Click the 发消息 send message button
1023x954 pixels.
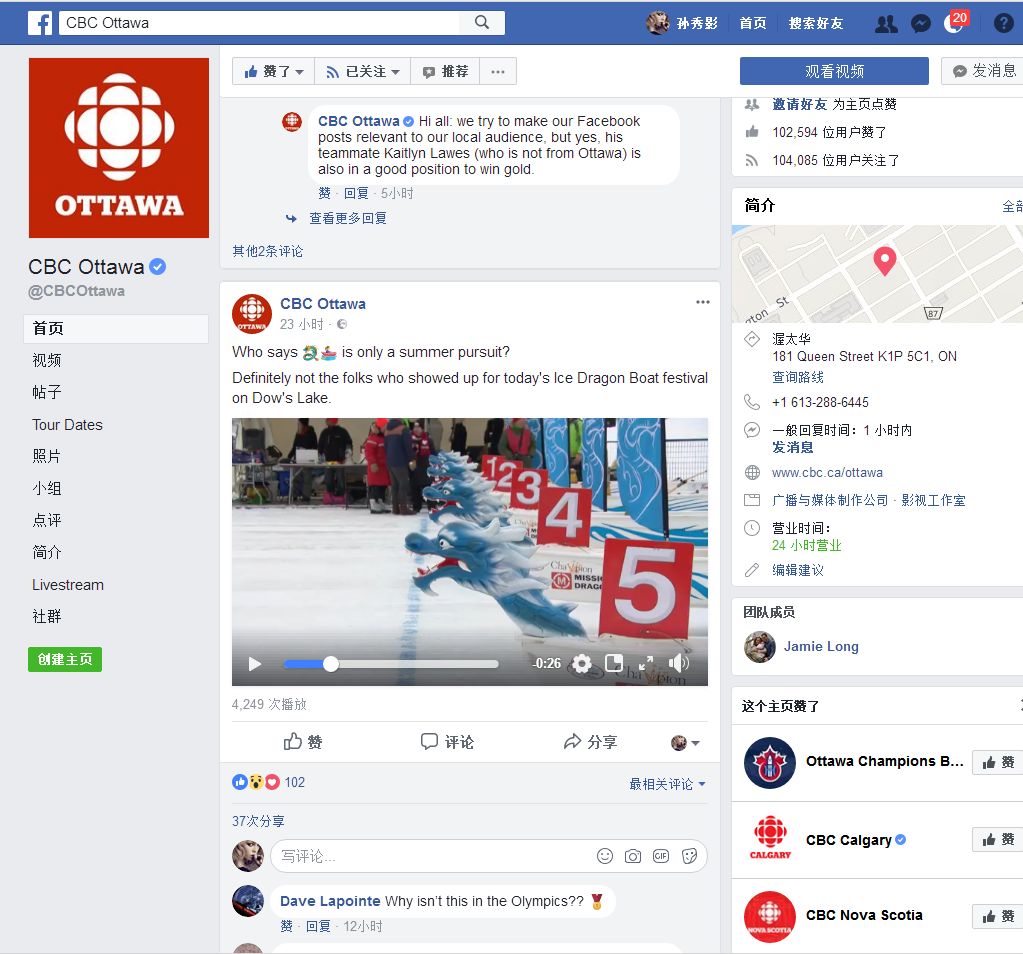click(983, 71)
